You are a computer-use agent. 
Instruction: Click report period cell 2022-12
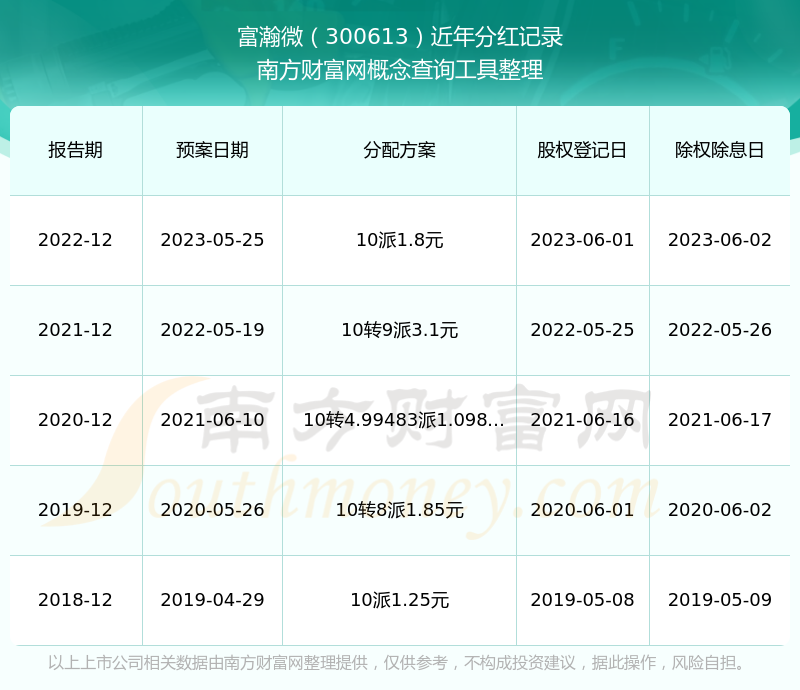76,240
